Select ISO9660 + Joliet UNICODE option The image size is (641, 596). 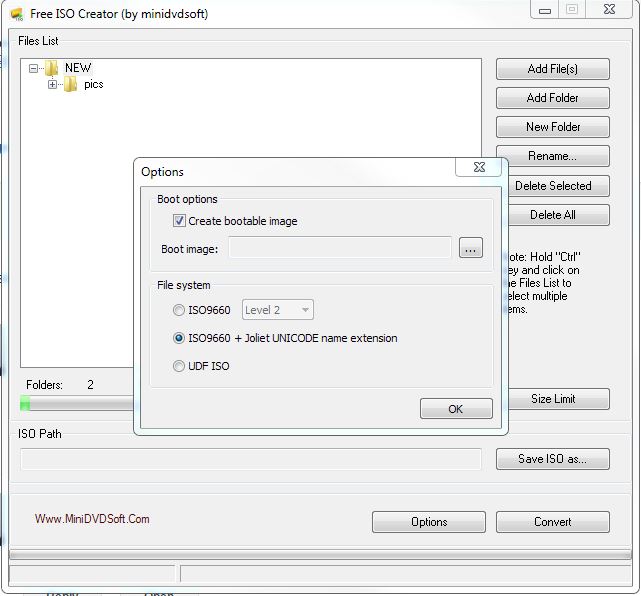click(x=180, y=338)
